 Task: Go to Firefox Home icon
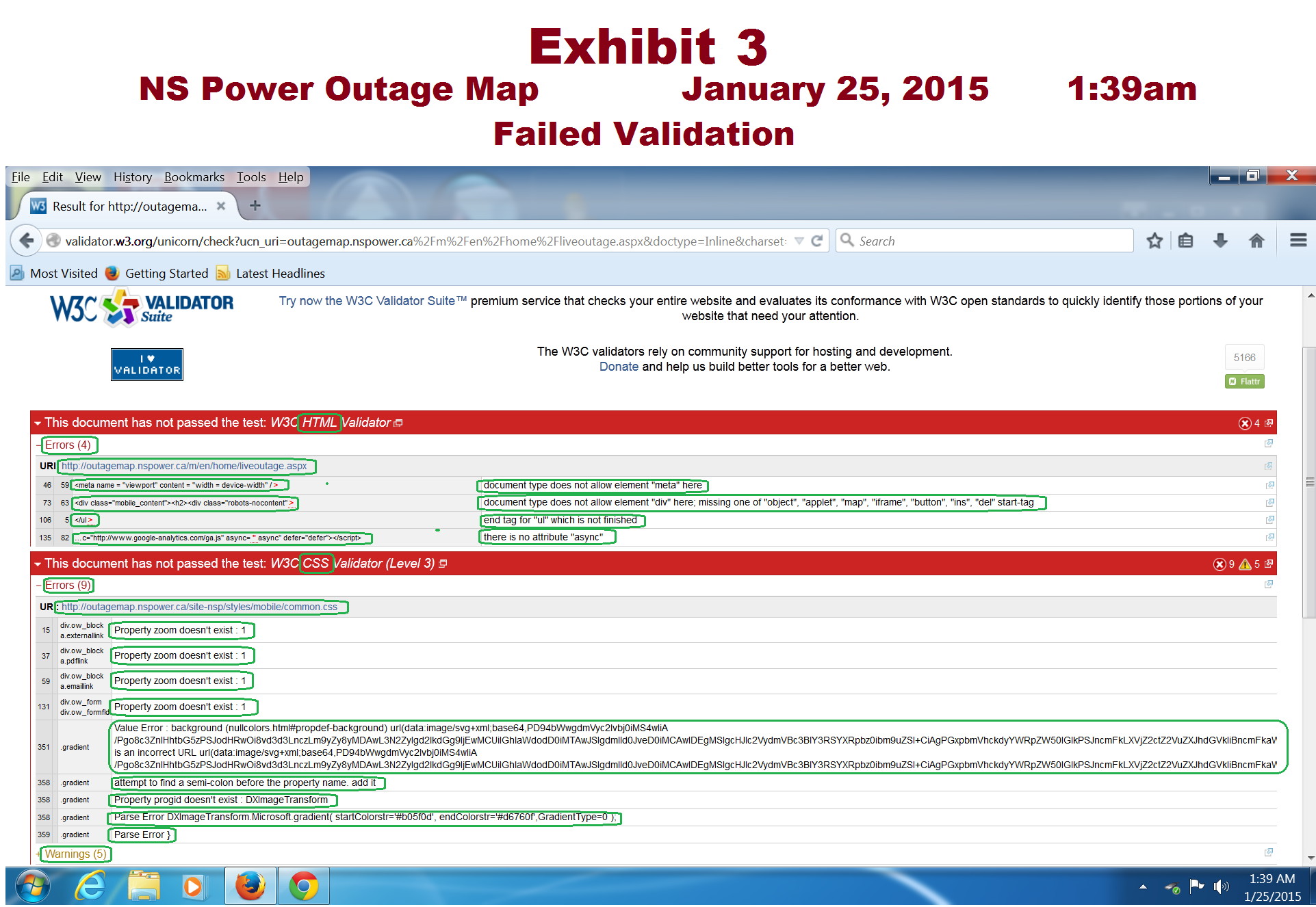tap(1256, 241)
